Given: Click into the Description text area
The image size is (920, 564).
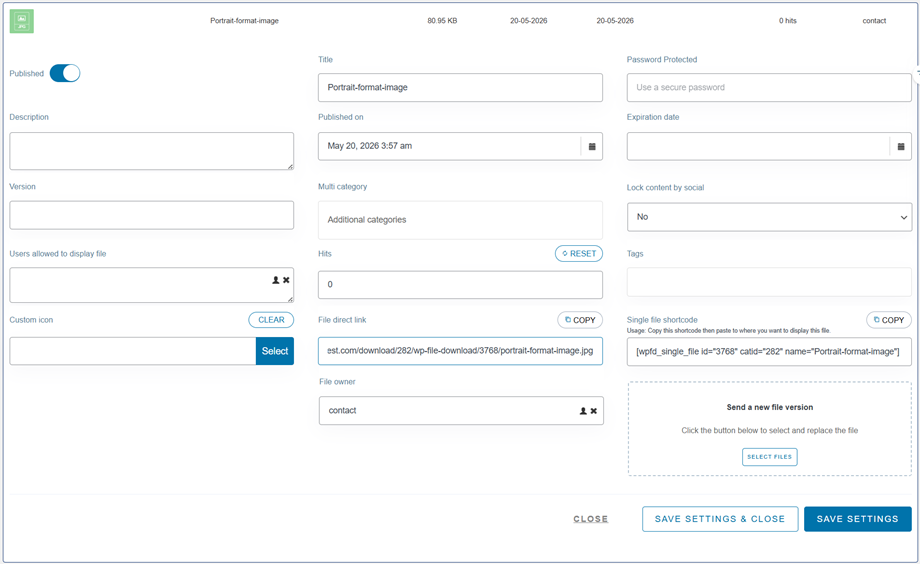Looking at the screenshot, I should point(151,151).
